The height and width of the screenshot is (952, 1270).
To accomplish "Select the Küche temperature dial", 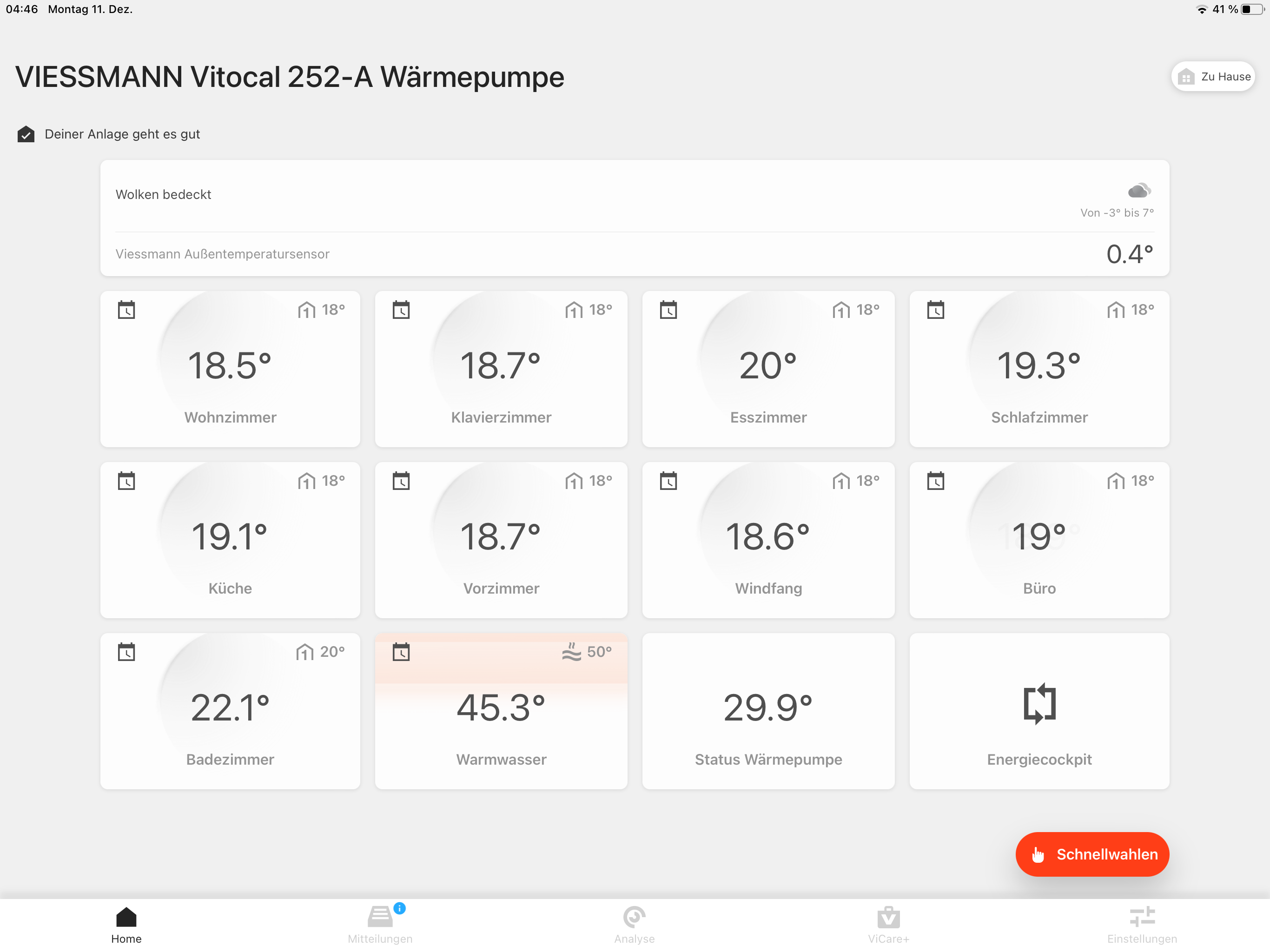I will point(230,537).
